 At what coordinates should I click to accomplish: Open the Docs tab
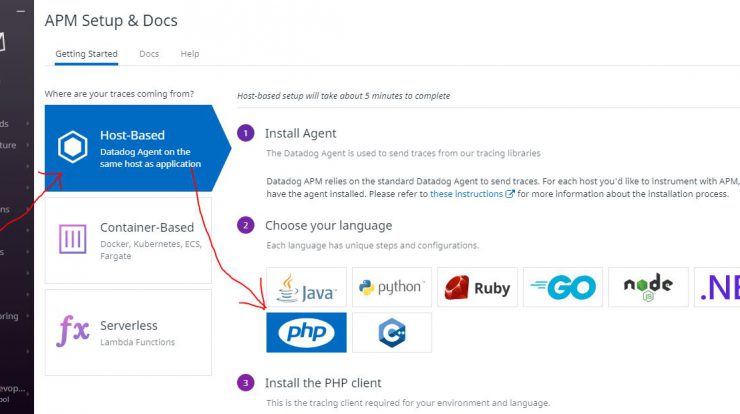149,54
